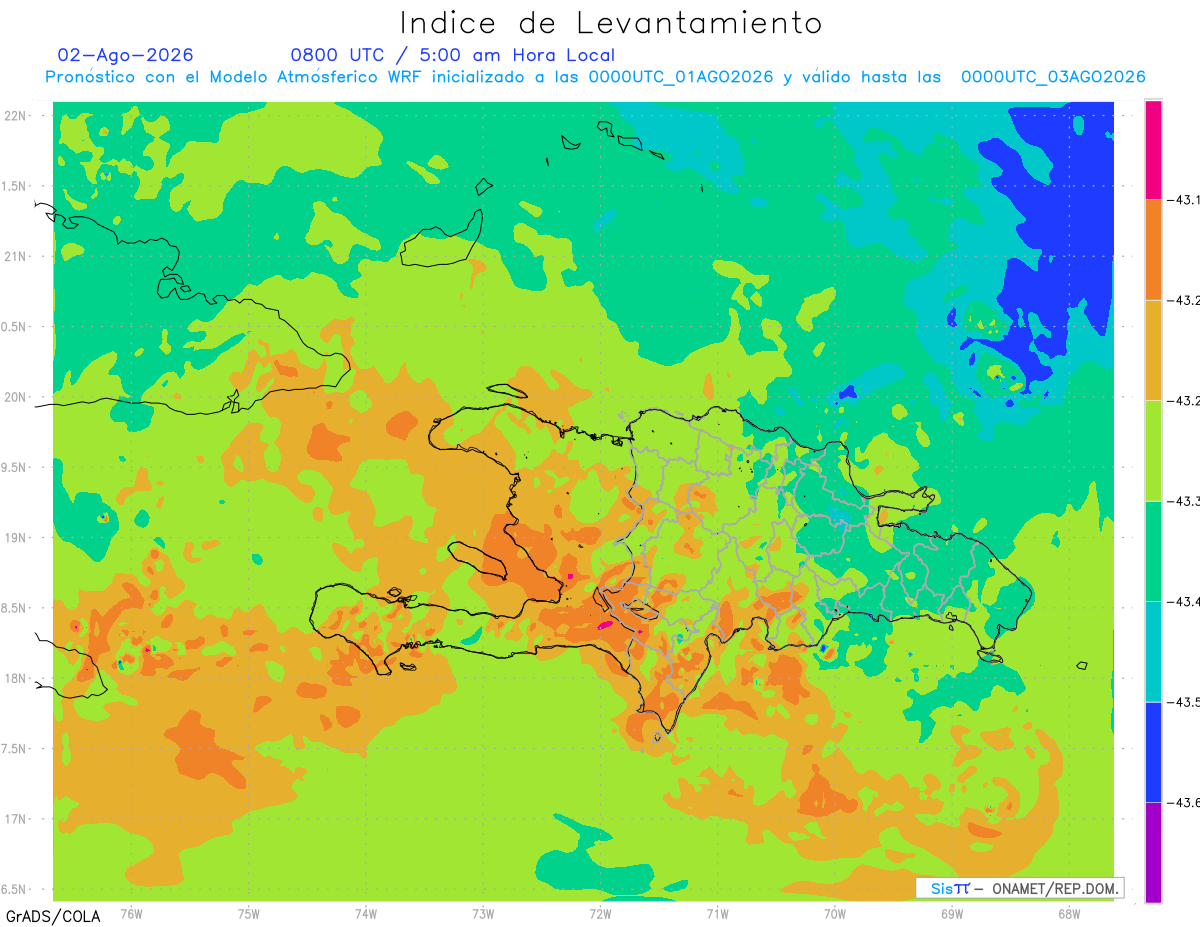Click the "SisTT - ONAMET/REP.DOM." label box

(1019, 888)
